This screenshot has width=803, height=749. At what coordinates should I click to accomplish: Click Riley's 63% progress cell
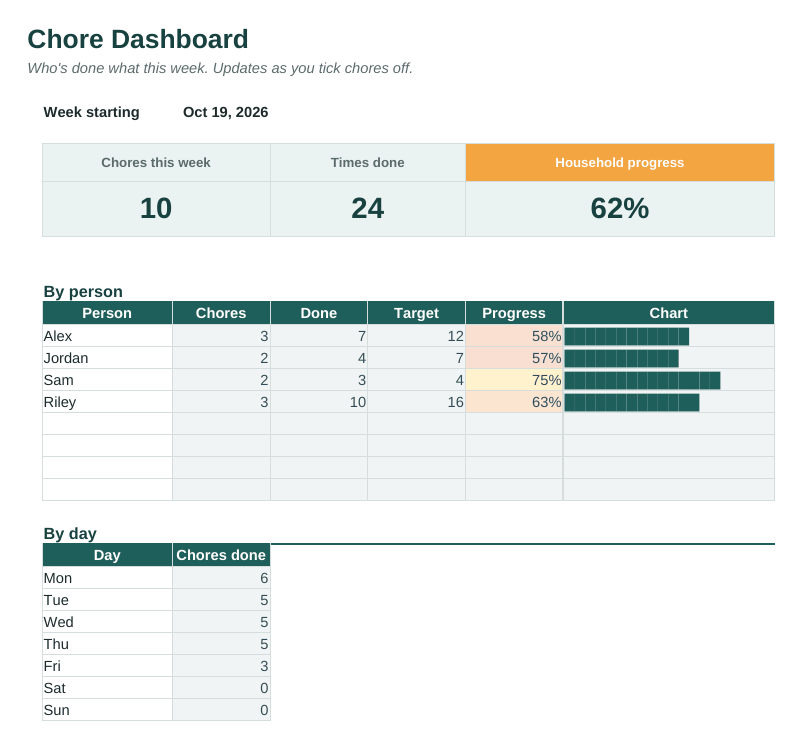[514, 402]
